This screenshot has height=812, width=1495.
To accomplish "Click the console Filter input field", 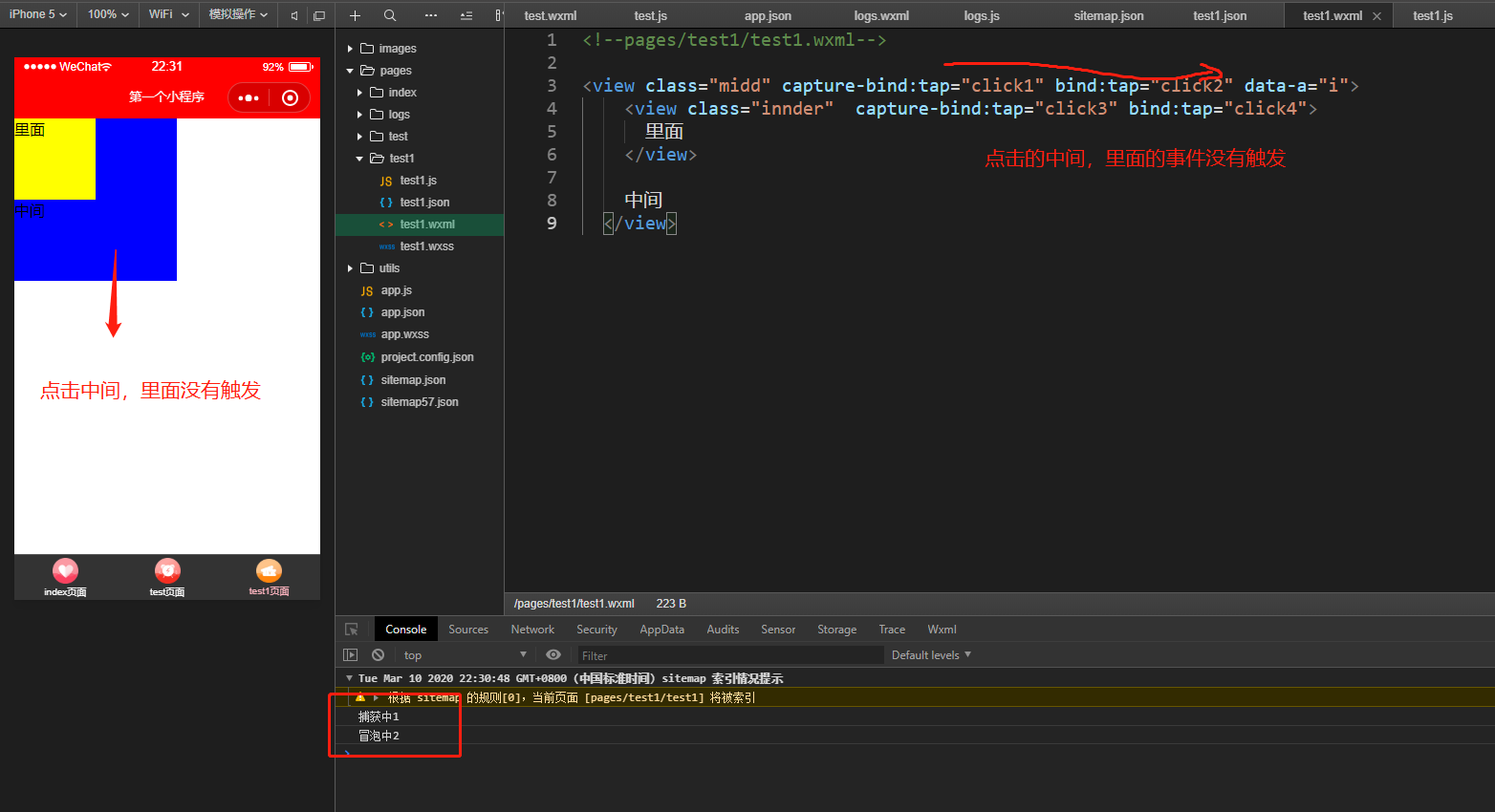I will click(x=730, y=655).
